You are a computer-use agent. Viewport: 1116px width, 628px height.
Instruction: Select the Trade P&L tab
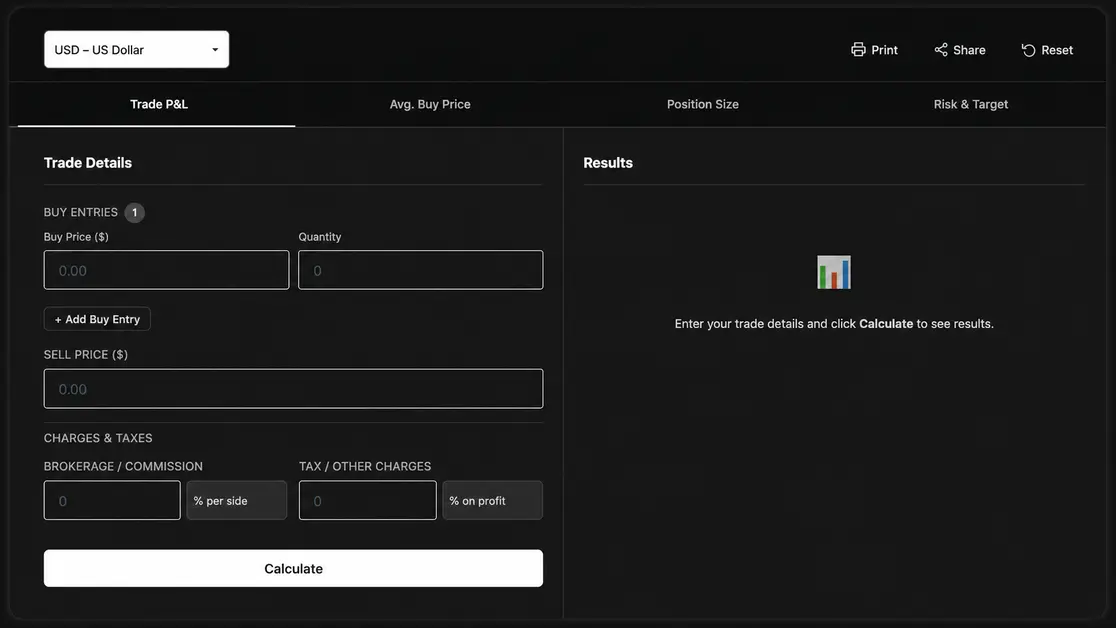click(x=158, y=105)
